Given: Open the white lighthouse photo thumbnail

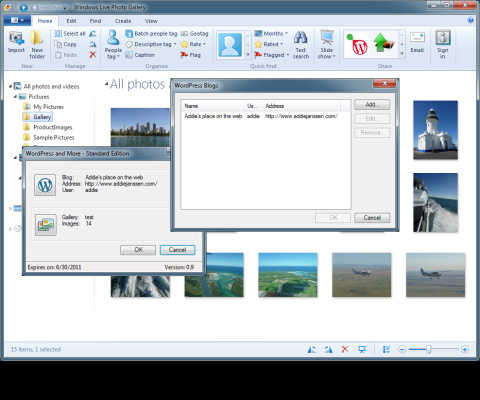Looking at the screenshot, I should (435, 130).
